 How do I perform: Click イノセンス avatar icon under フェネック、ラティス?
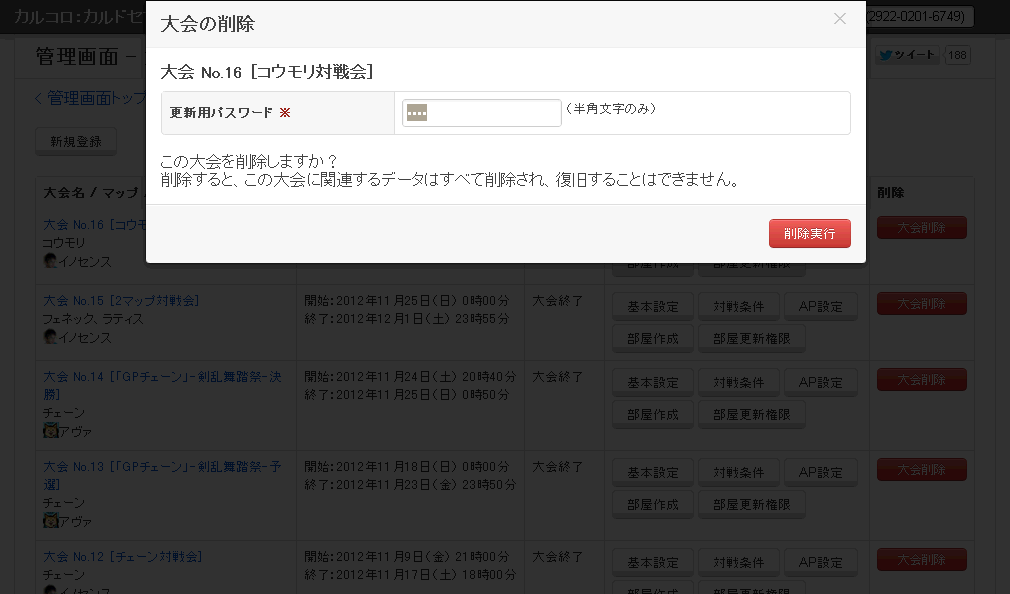click(49, 337)
